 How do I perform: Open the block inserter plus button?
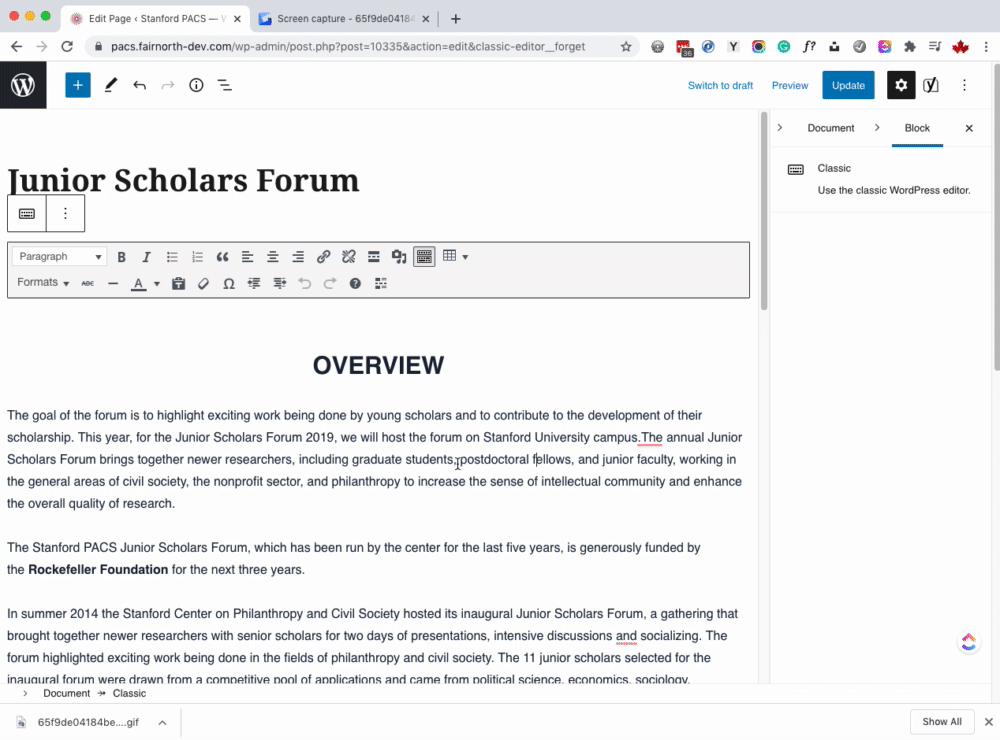click(78, 85)
